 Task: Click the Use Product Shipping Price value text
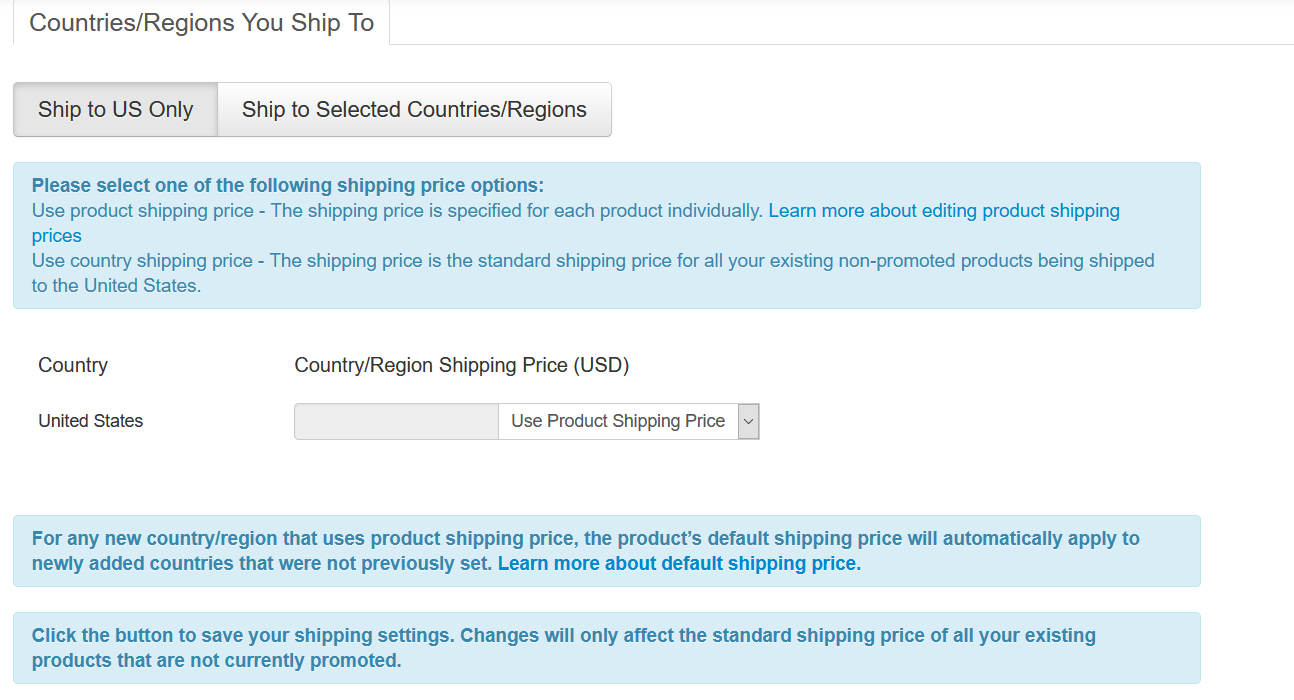click(x=616, y=421)
